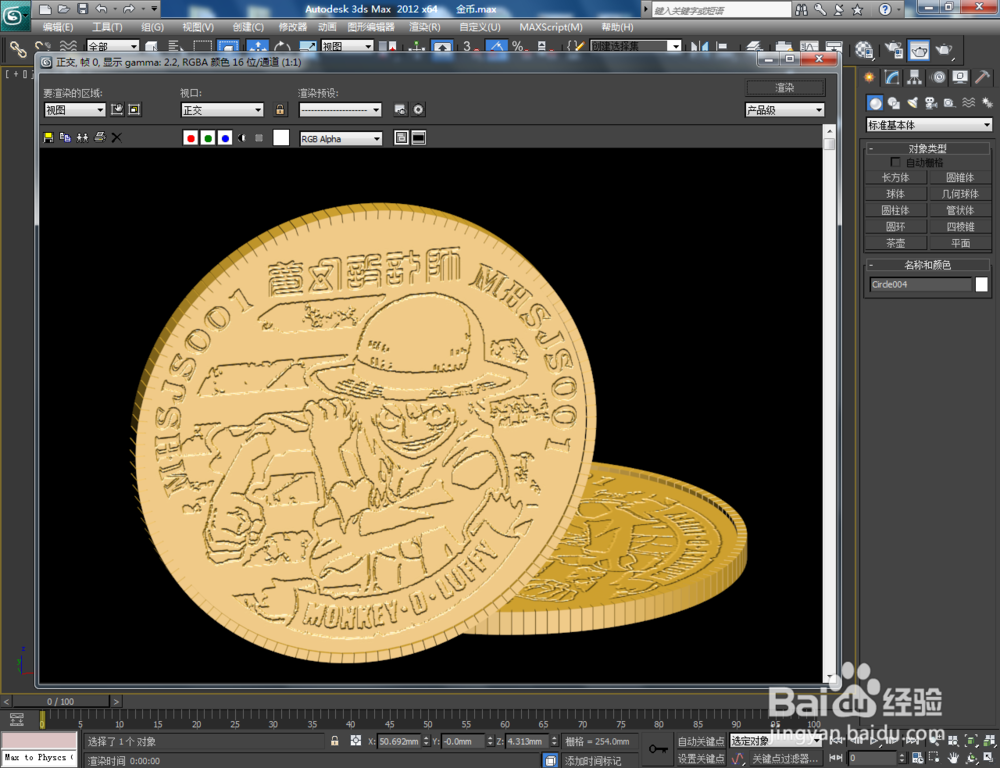This screenshot has height=768, width=1000.
Task: Click the Undo arrow icon in title bar
Action: pos(101,9)
